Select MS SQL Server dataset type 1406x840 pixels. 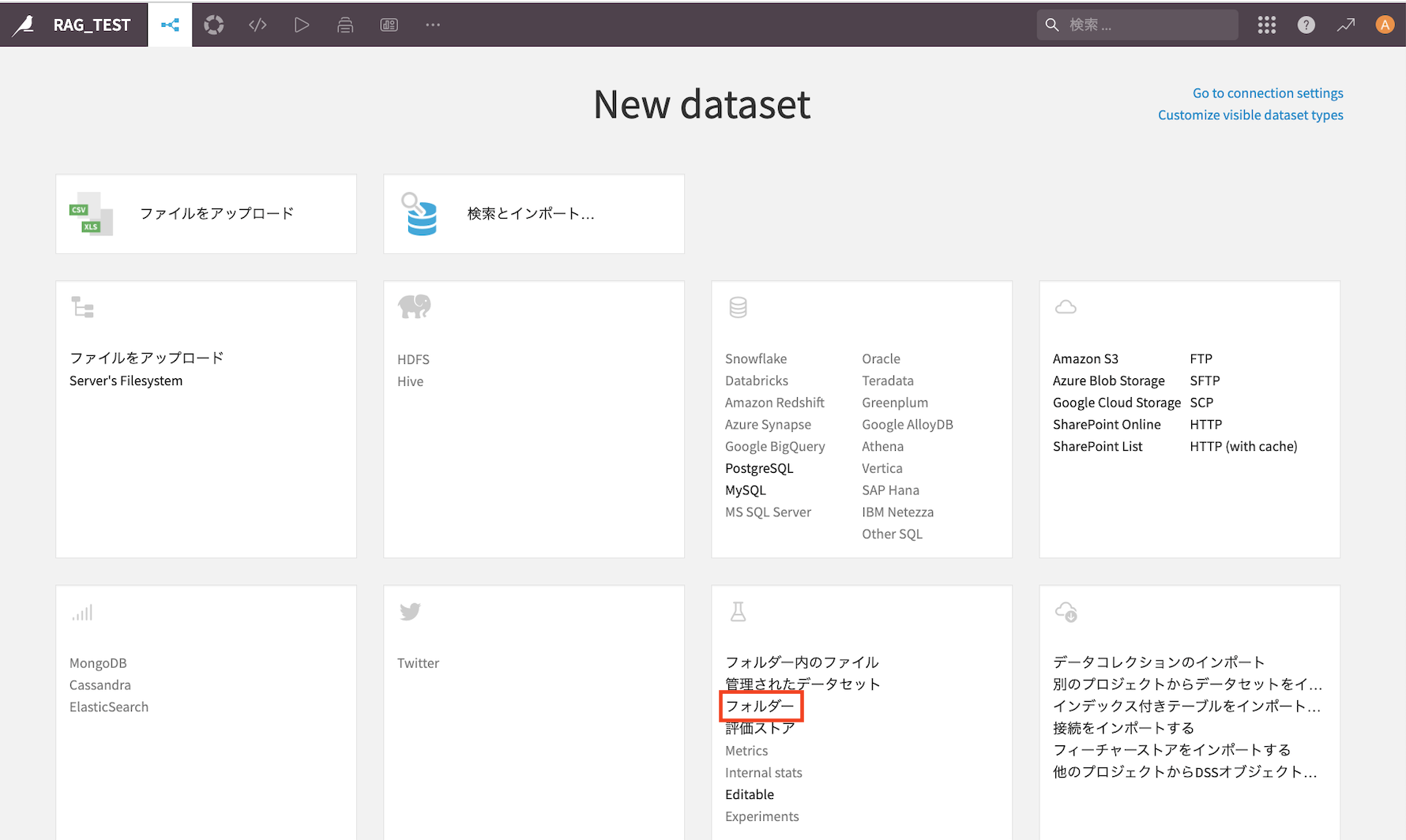(768, 512)
